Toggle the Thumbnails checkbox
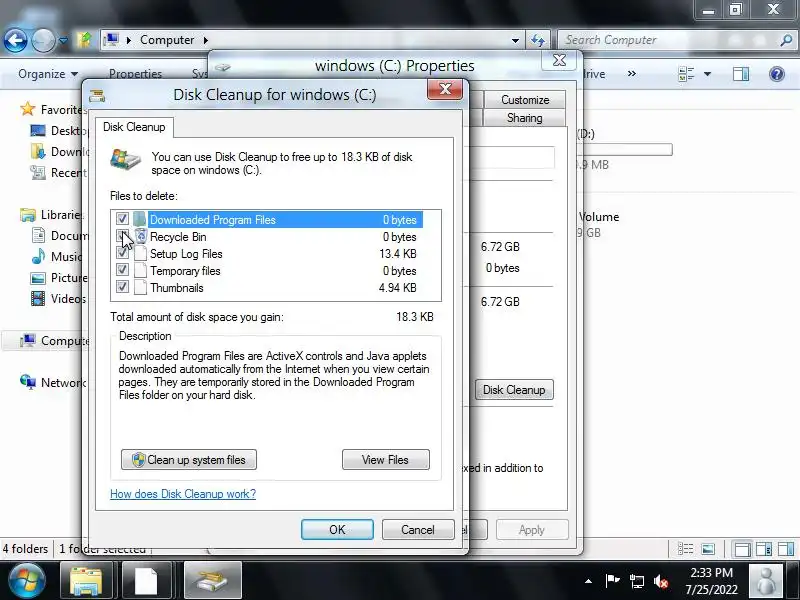 (x=122, y=286)
